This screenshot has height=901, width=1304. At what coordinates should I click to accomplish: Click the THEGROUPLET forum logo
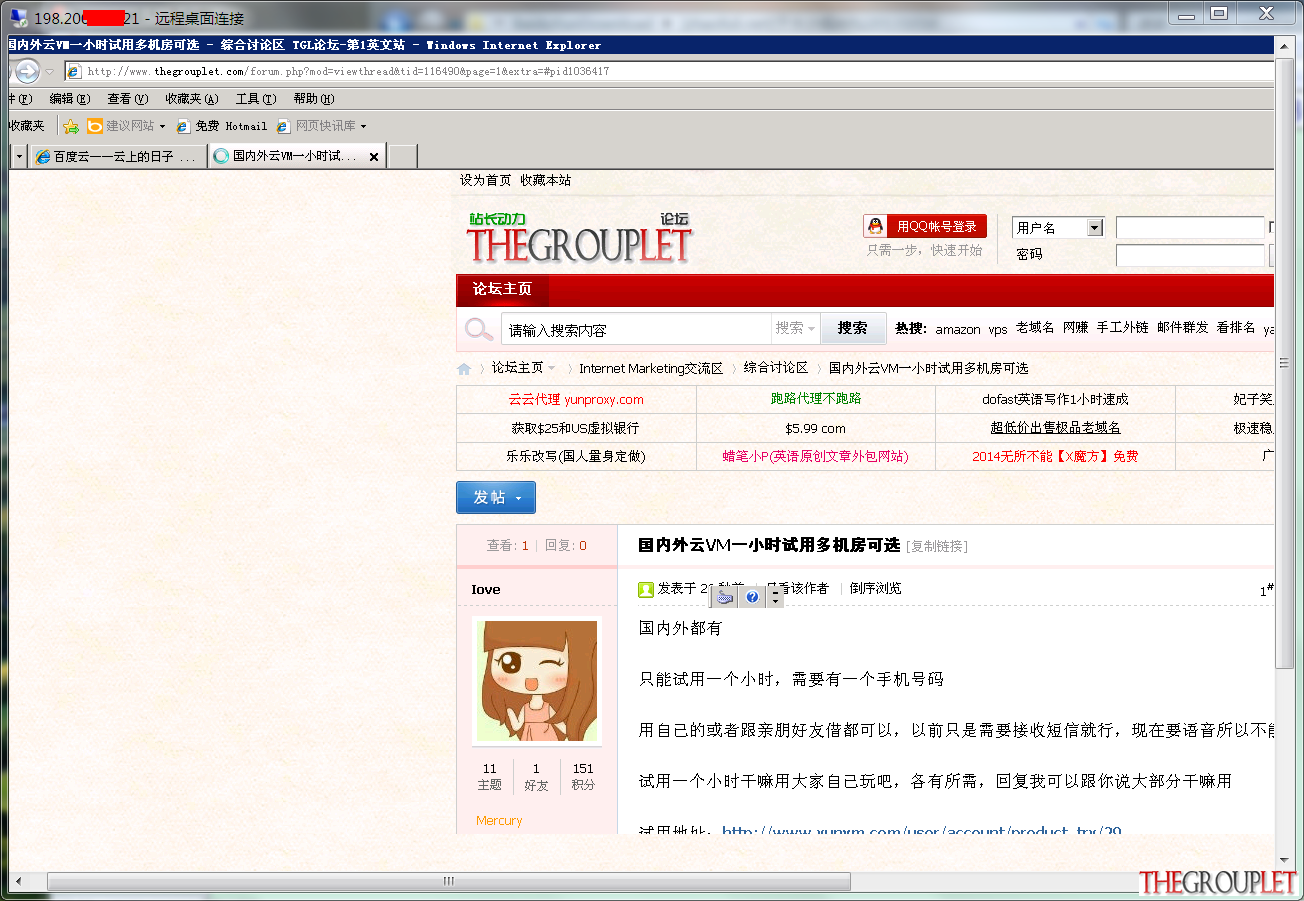(579, 238)
